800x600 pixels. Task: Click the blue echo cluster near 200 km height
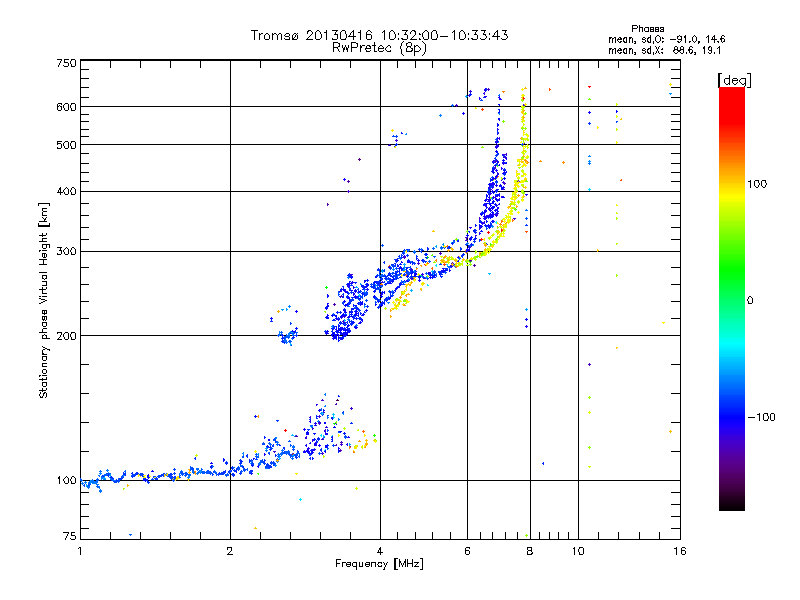[x=288, y=337]
